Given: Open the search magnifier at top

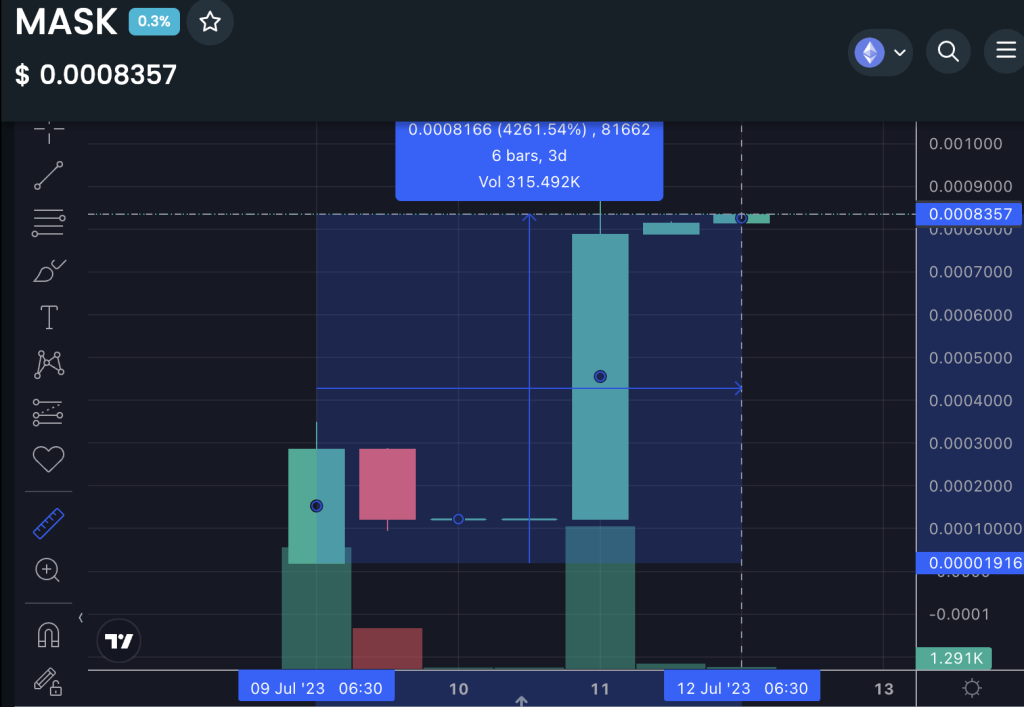Looking at the screenshot, I should click(x=948, y=51).
